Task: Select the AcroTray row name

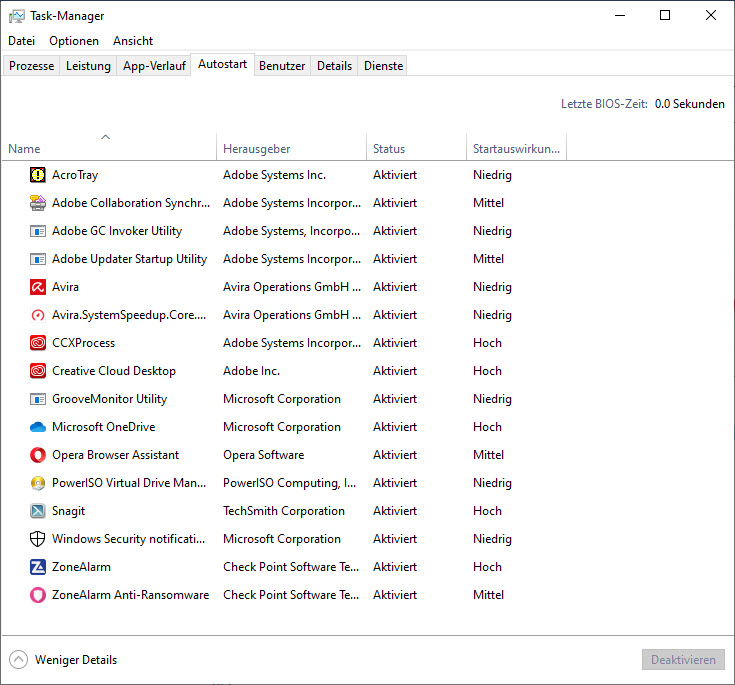Action: 75,175
